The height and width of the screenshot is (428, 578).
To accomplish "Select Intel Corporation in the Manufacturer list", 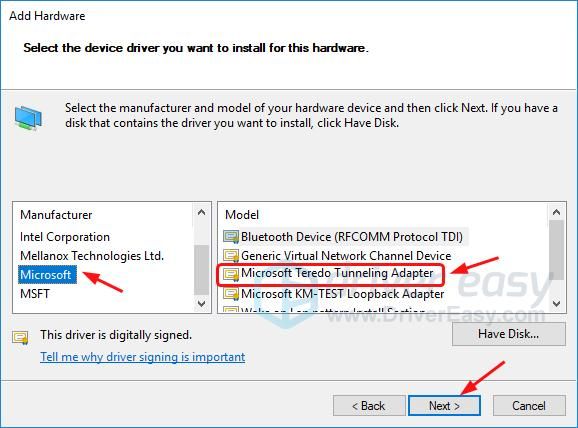I will (65, 237).
